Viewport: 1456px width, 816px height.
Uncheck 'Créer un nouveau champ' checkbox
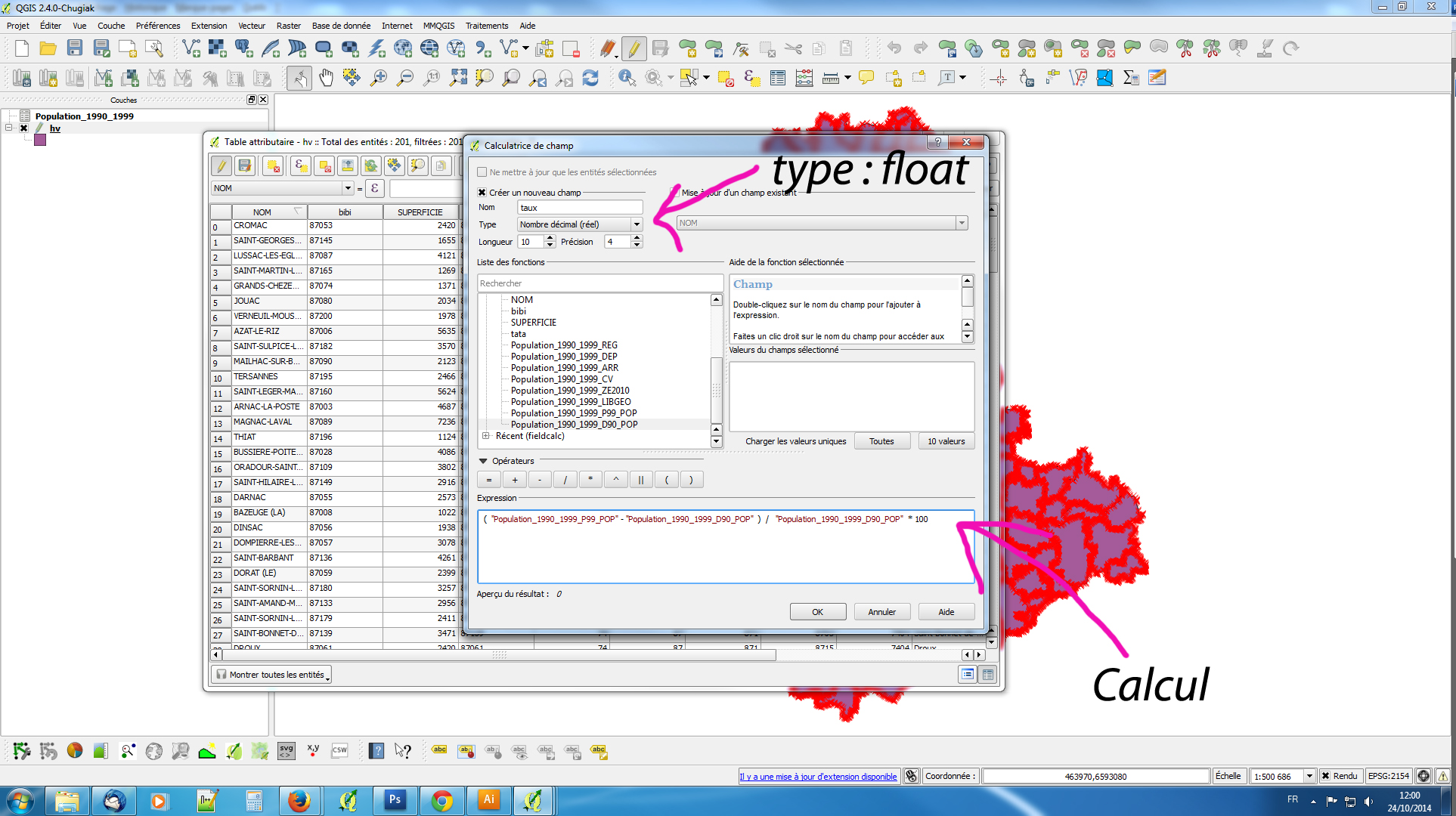[x=482, y=193]
